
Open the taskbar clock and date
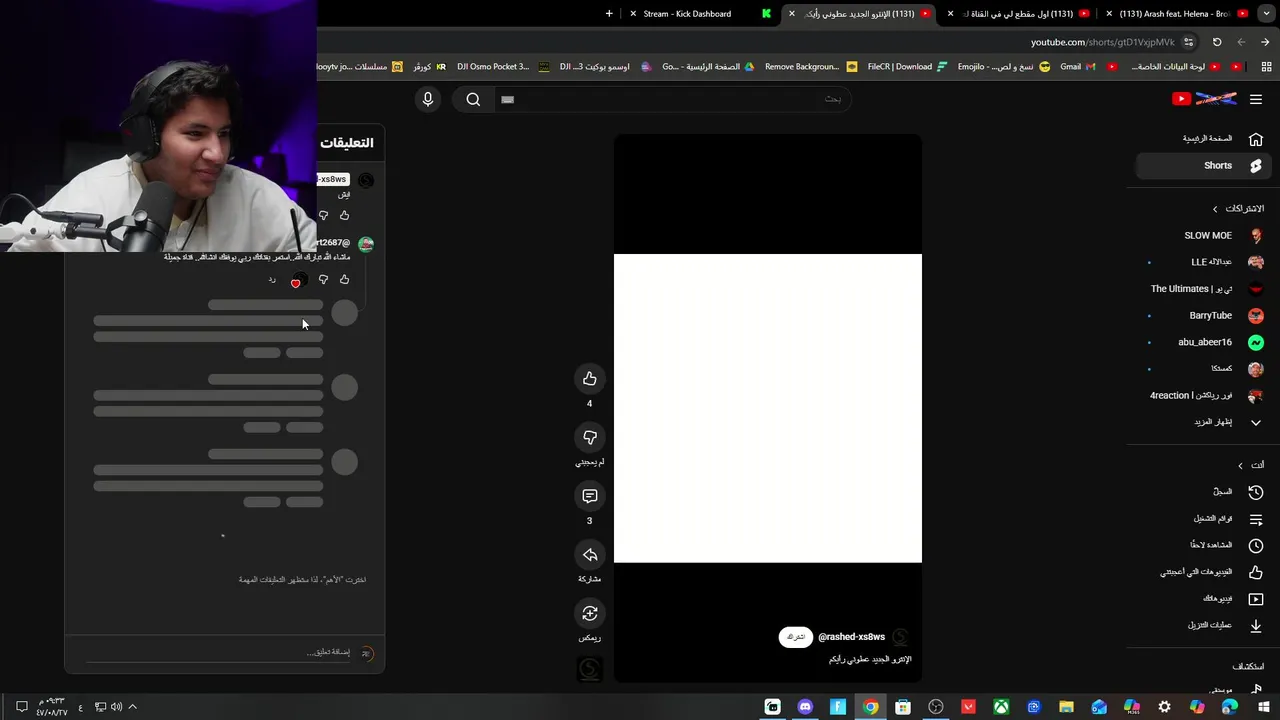[52, 707]
